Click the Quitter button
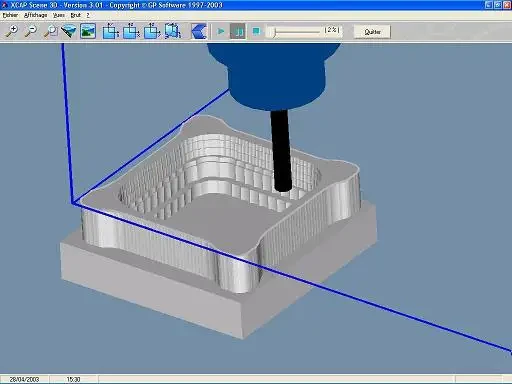The image size is (512, 384). (372, 32)
